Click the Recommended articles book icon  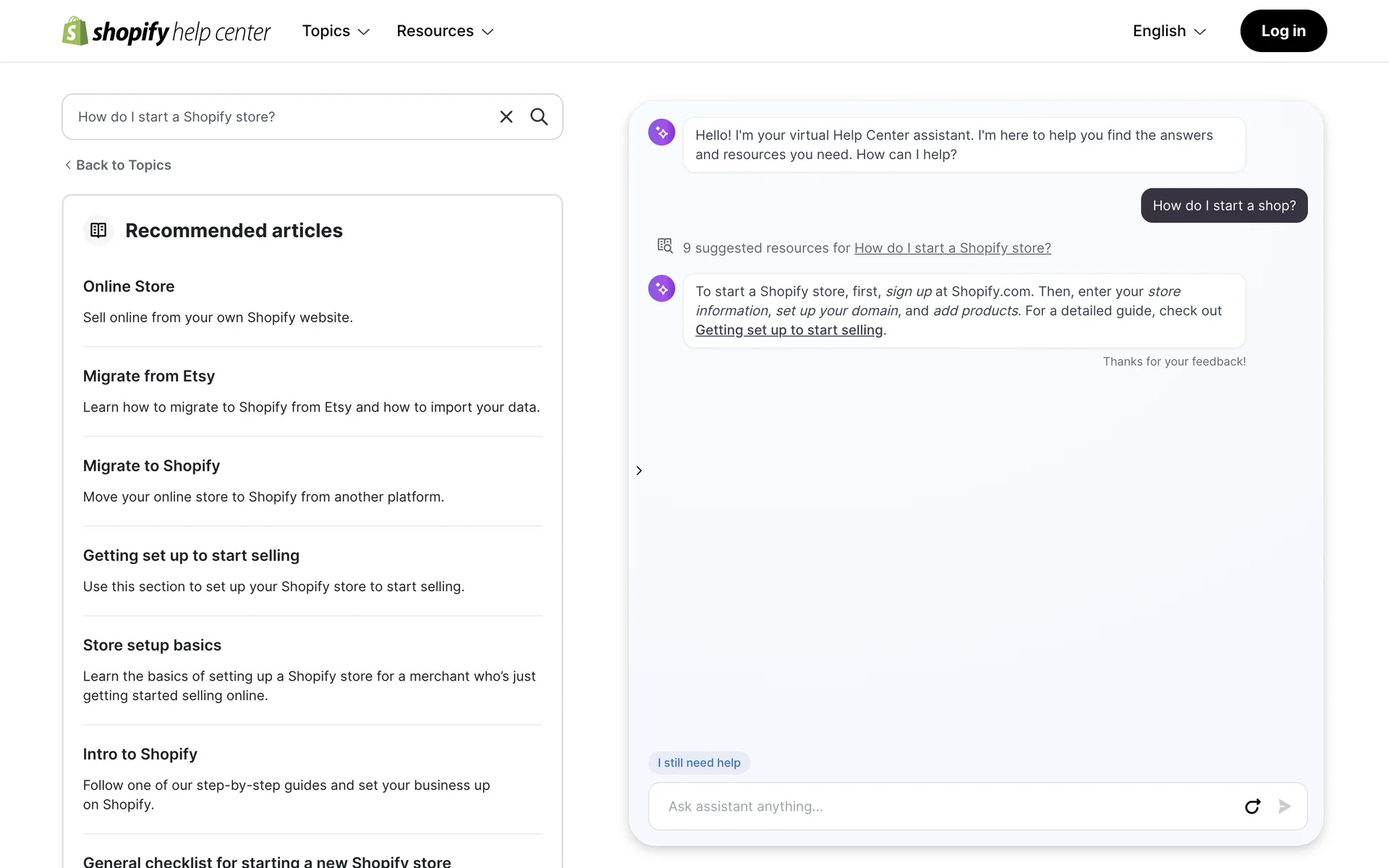click(98, 230)
